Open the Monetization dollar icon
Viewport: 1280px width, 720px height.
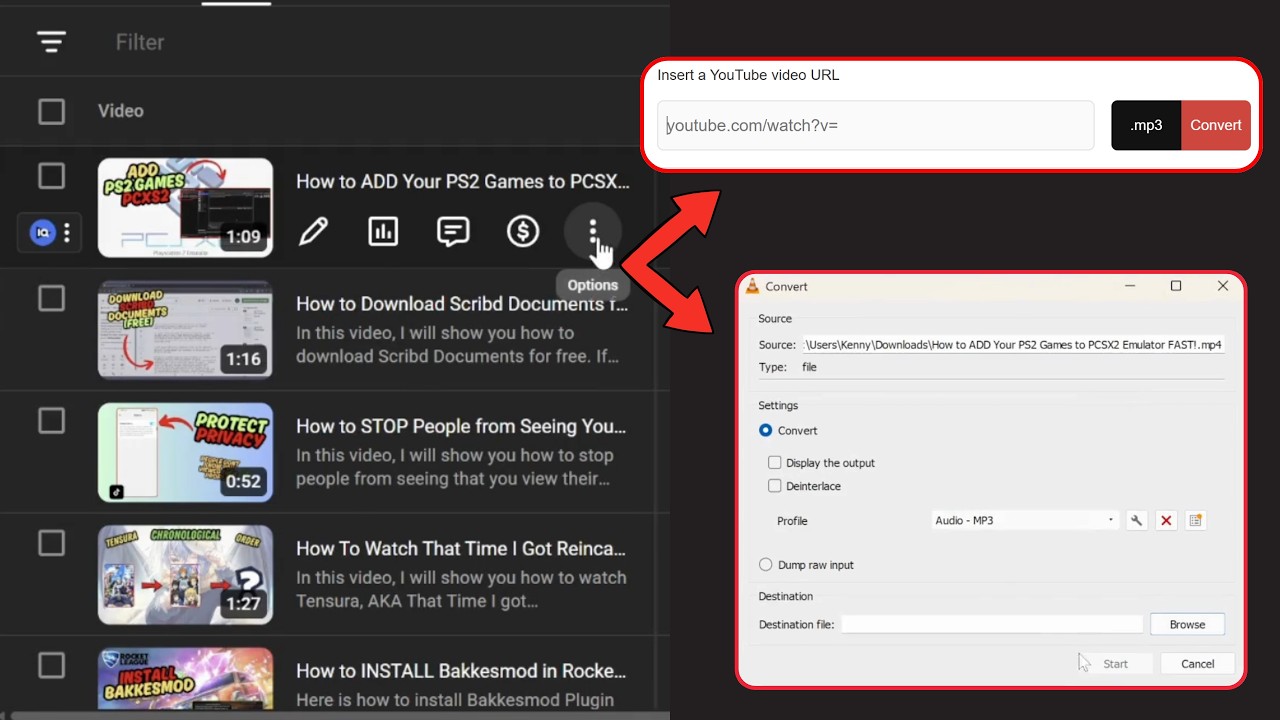[x=523, y=232]
